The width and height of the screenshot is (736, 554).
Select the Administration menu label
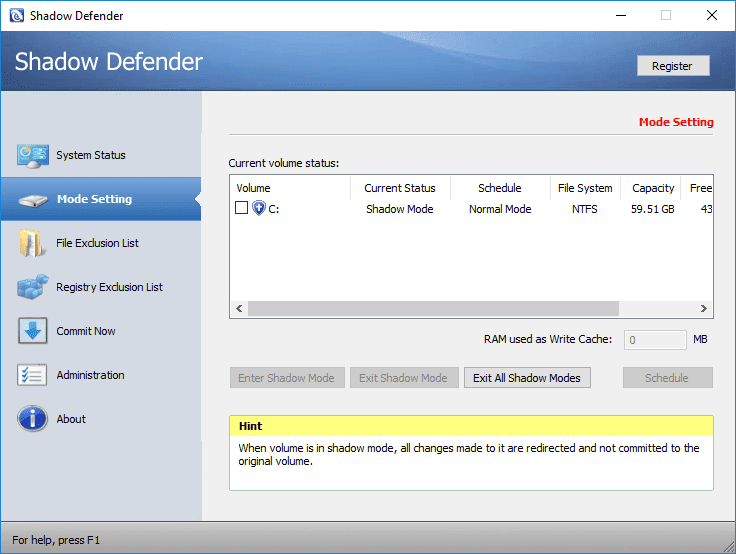coord(91,375)
